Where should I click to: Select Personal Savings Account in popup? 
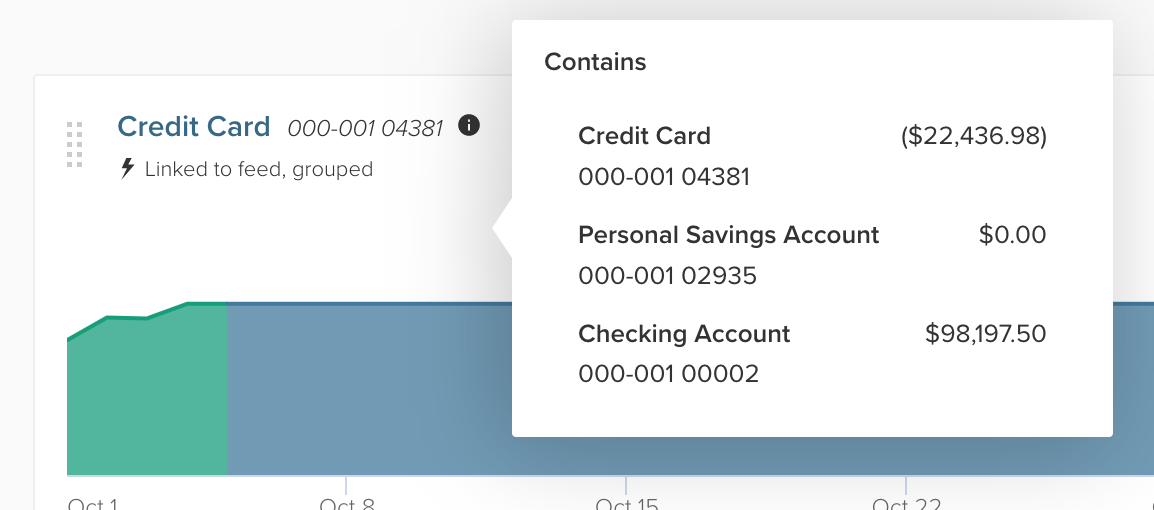coord(728,235)
